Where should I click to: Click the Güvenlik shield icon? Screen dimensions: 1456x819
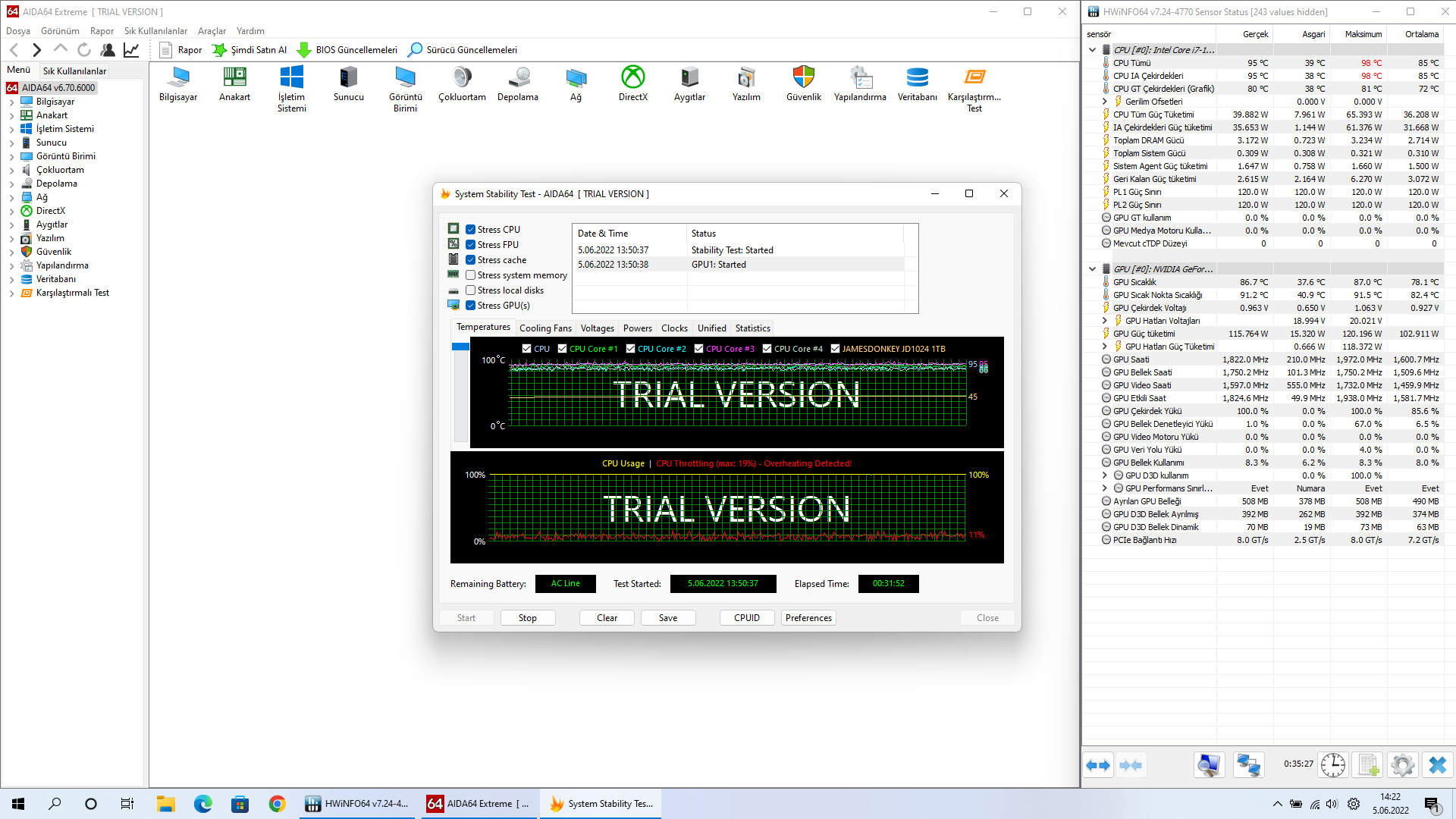click(x=803, y=77)
